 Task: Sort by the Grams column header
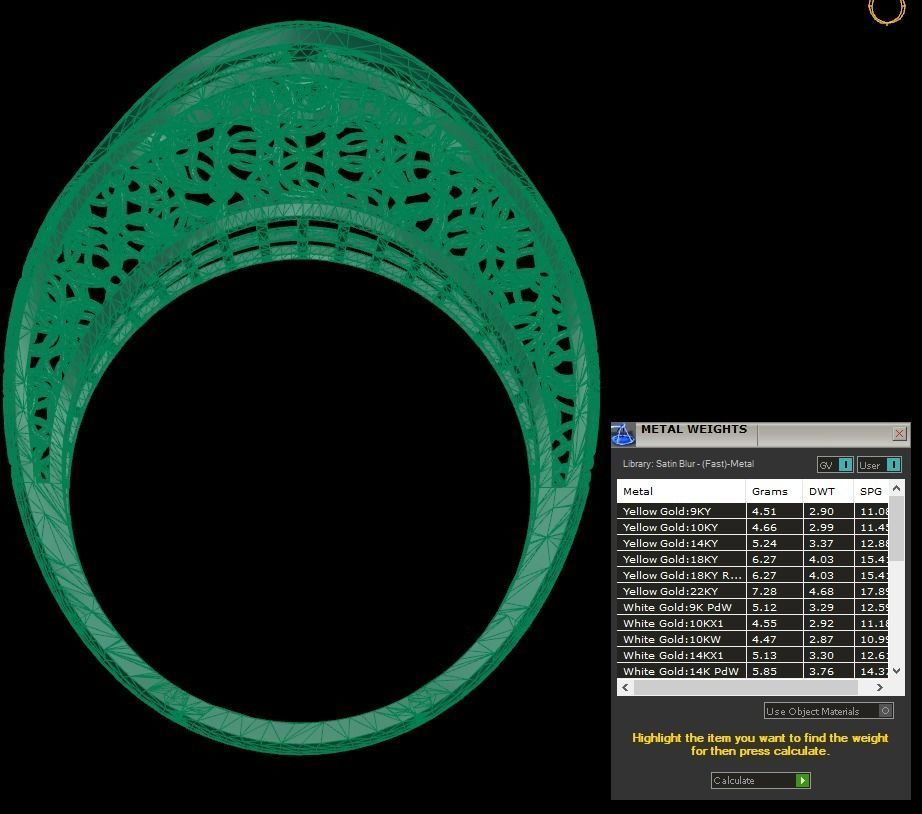pos(774,491)
